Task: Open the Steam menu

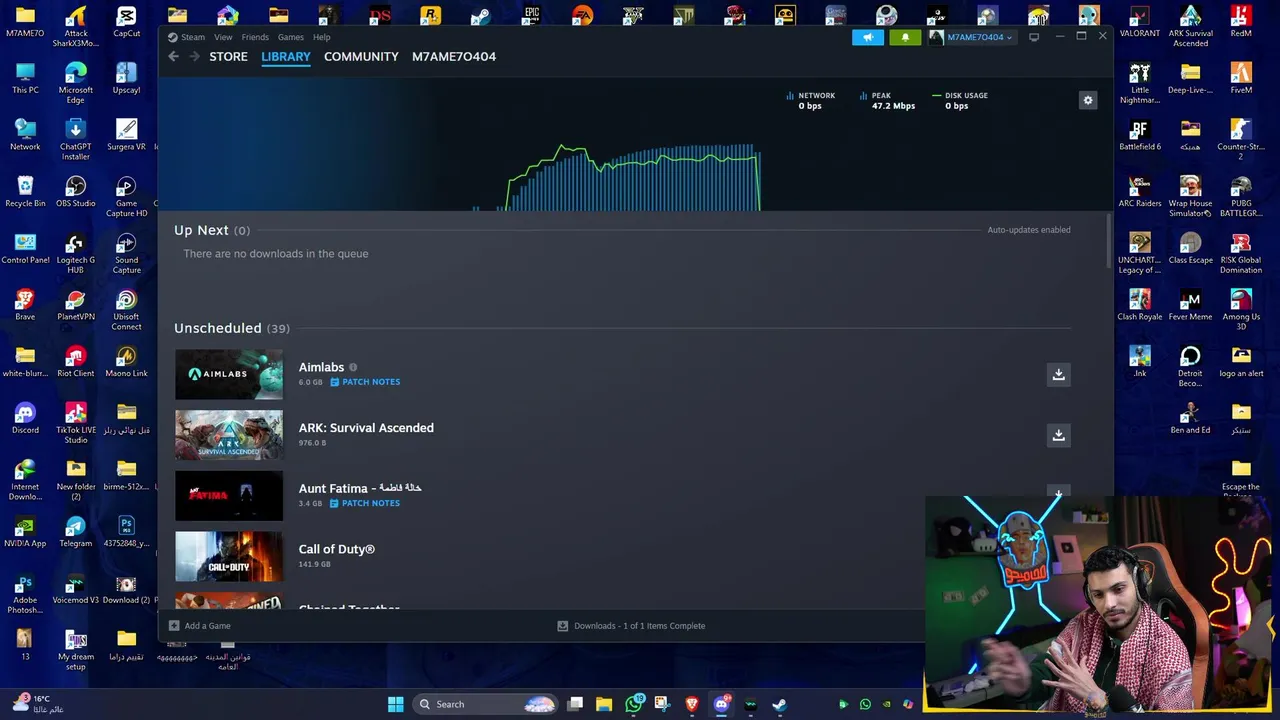Action: click(x=192, y=37)
